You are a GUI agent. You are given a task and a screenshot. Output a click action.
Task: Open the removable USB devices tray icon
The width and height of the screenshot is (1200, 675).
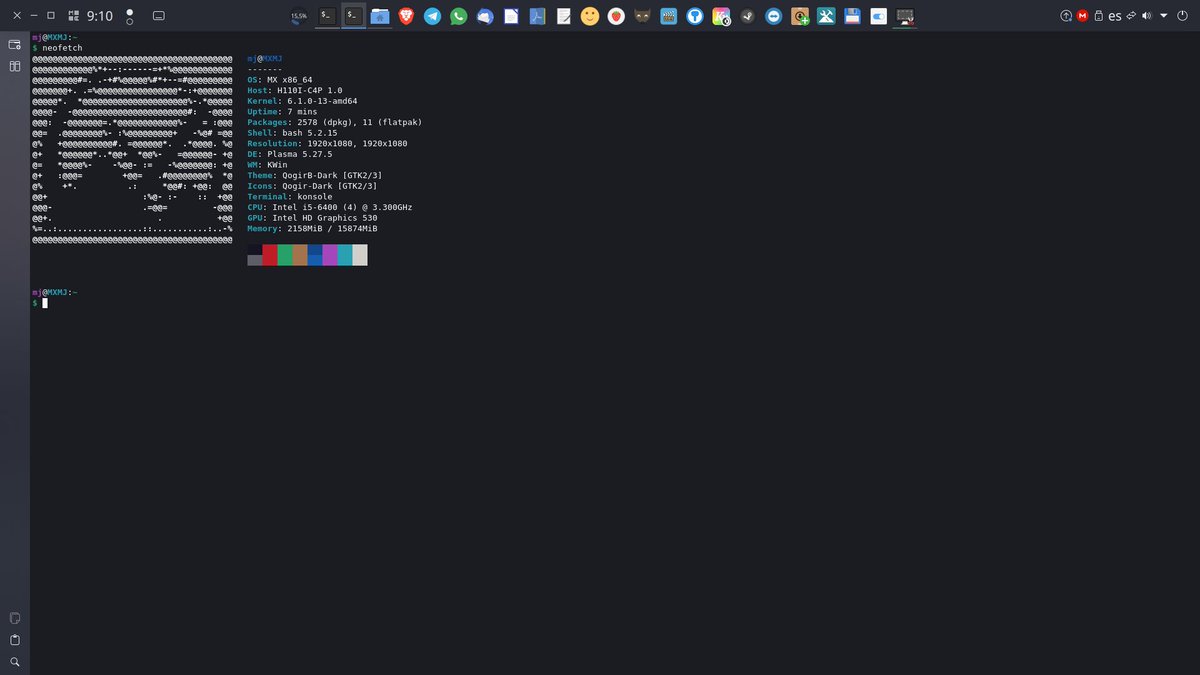[1098, 16]
